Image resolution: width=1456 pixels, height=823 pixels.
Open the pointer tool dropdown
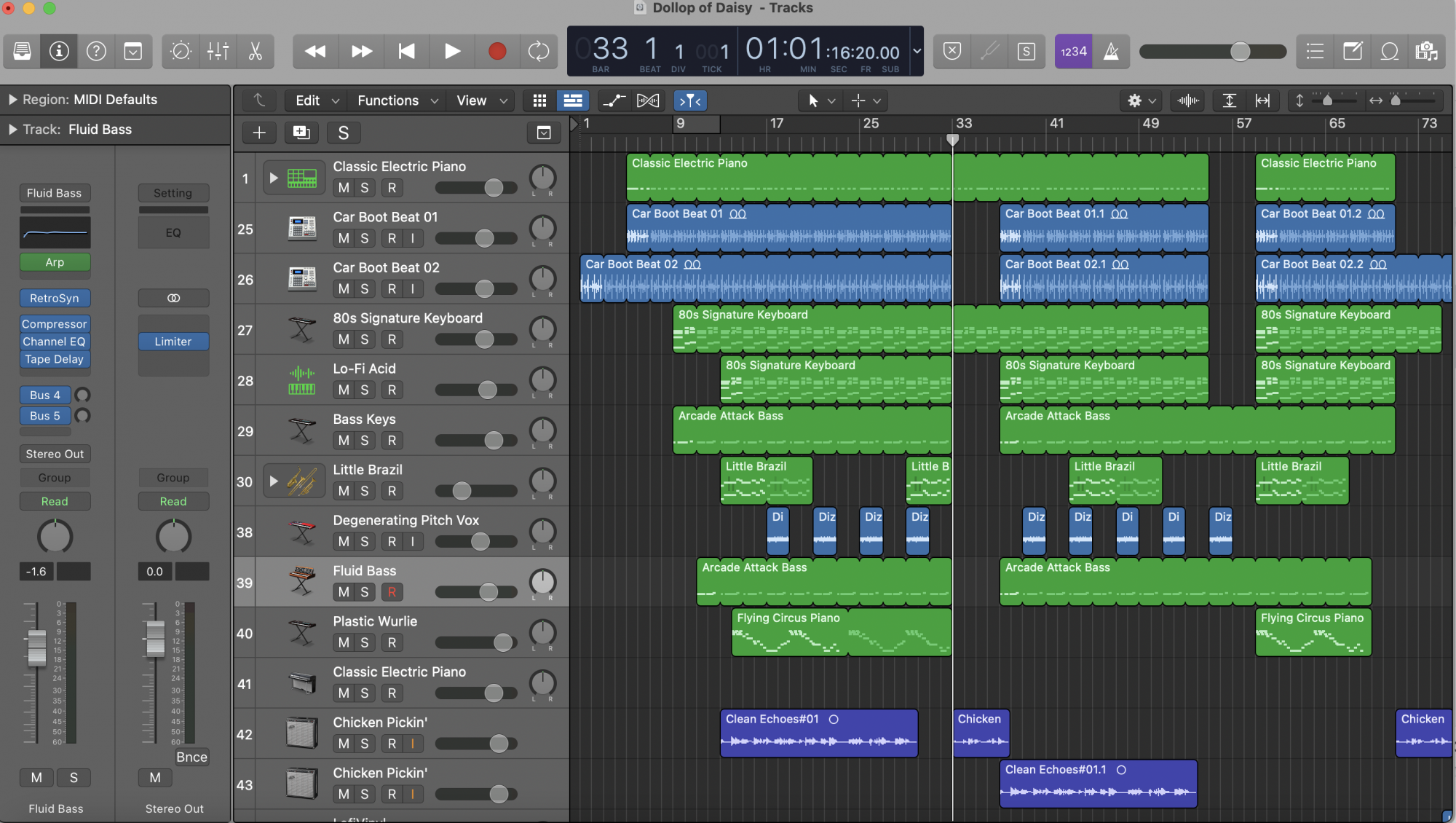click(x=820, y=101)
